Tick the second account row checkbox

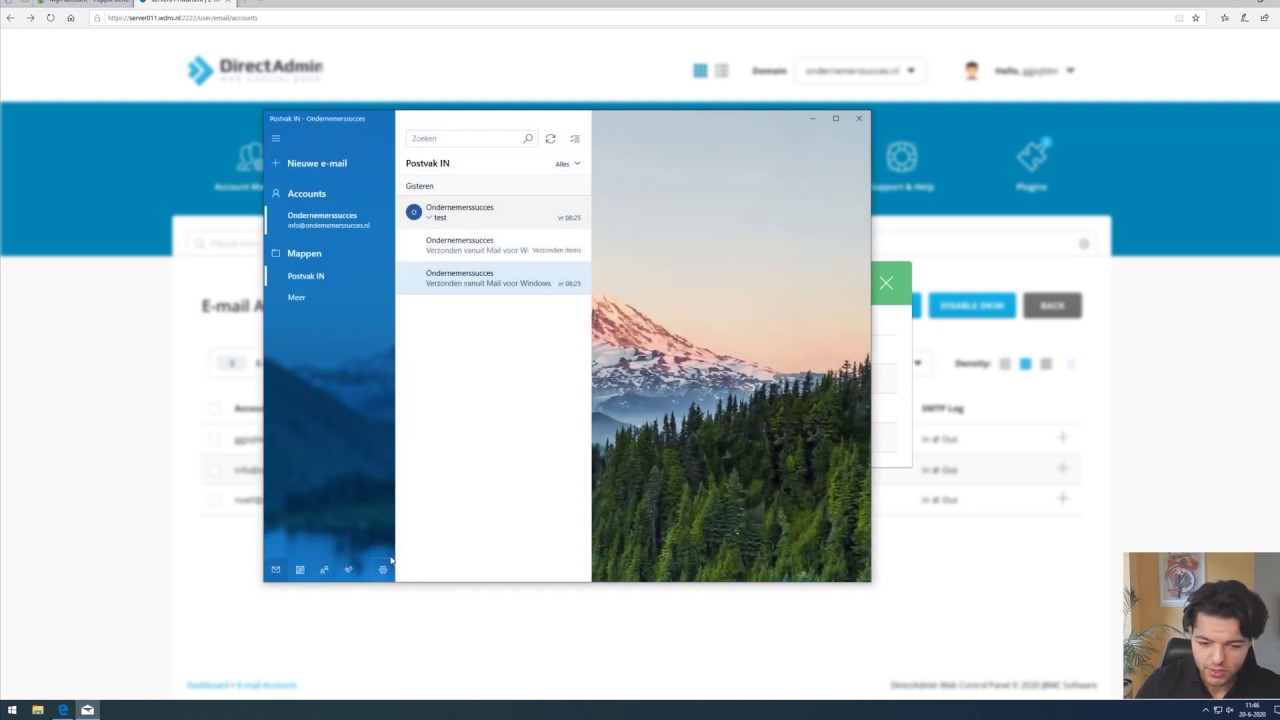(x=215, y=469)
